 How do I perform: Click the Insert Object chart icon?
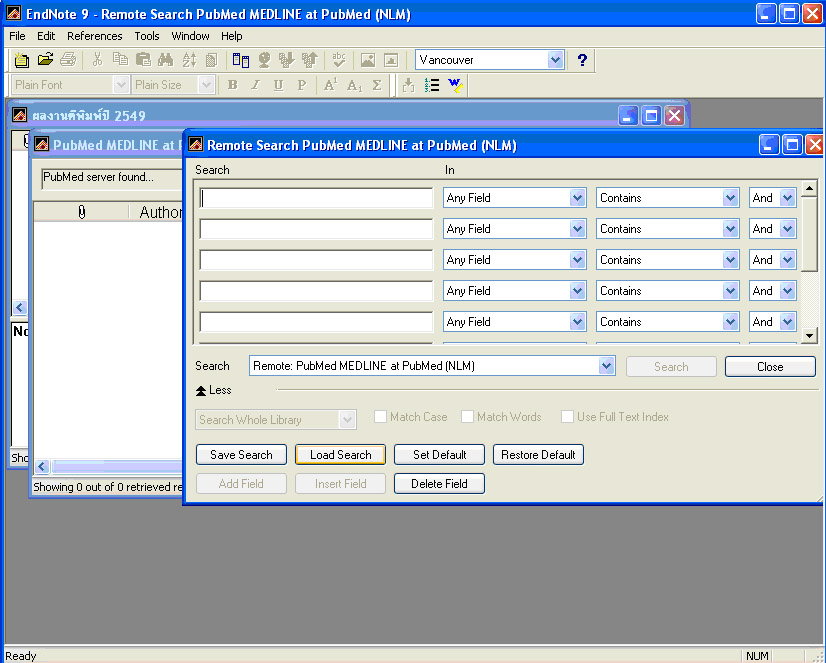click(391, 60)
